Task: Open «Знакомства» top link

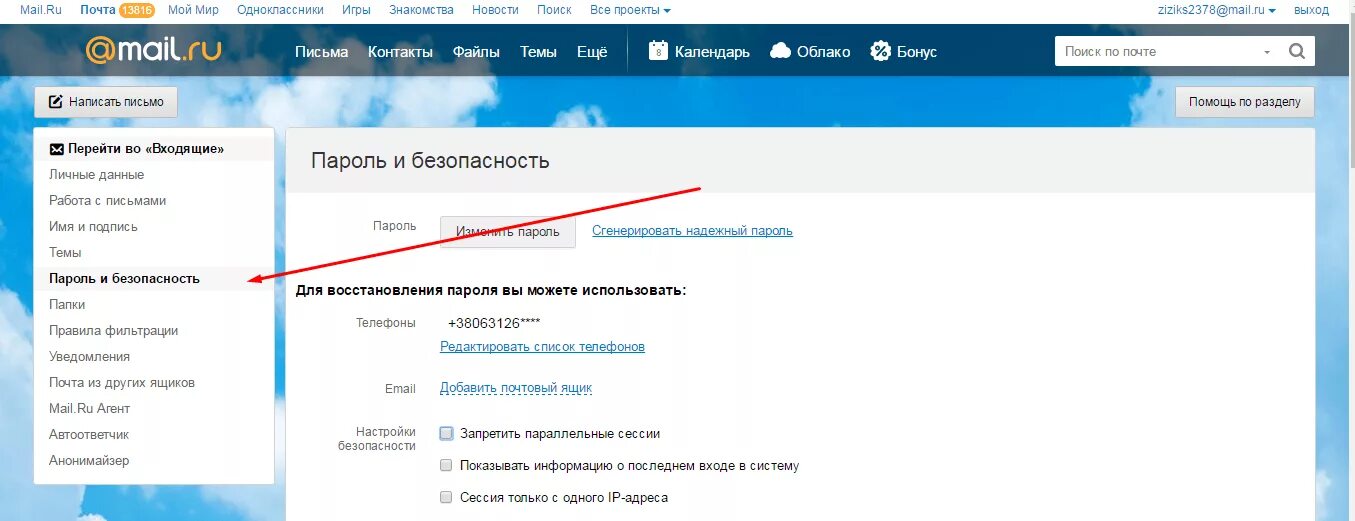Action: (420, 10)
